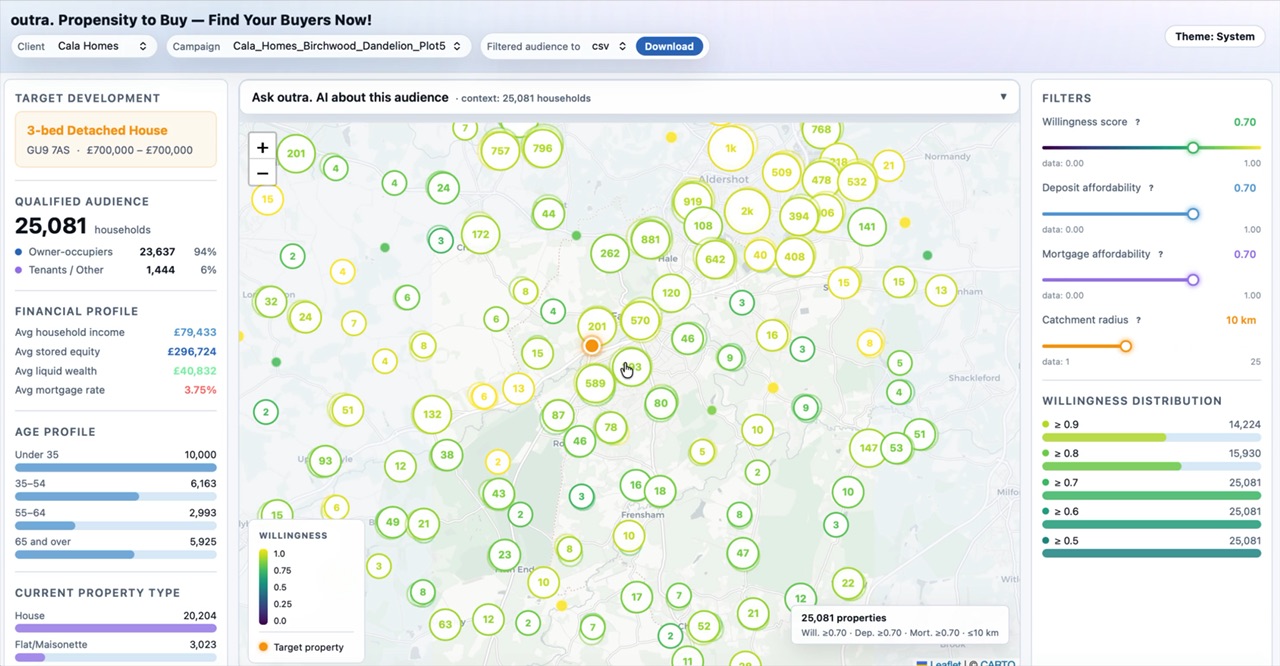This screenshot has height=666, width=1280.
Task: Open the Mortgage affordability help icon
Action: 1160,254
